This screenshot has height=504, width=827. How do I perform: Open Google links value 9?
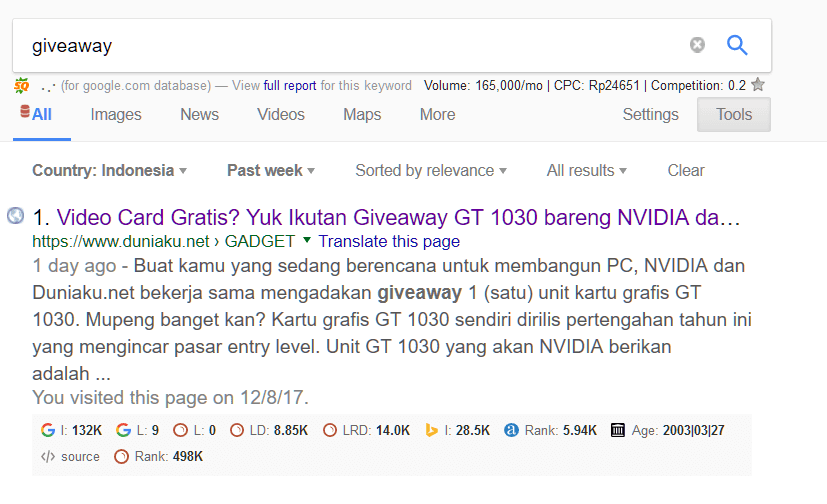[x=138, y=430]
